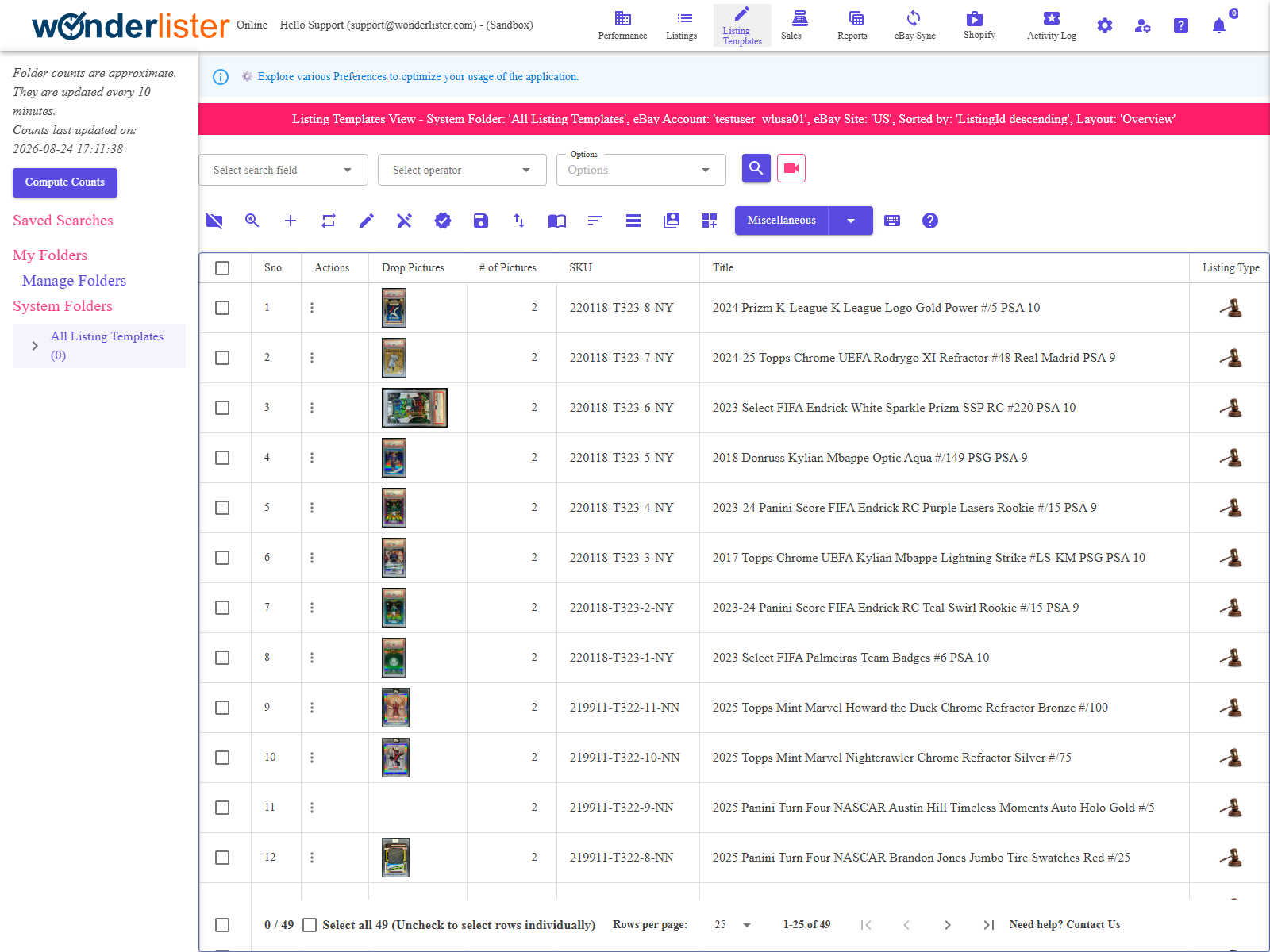The image size is (1270, 952).
Task: Open the Performance tab
Action: pyautogui.click(x=623, y=25)
